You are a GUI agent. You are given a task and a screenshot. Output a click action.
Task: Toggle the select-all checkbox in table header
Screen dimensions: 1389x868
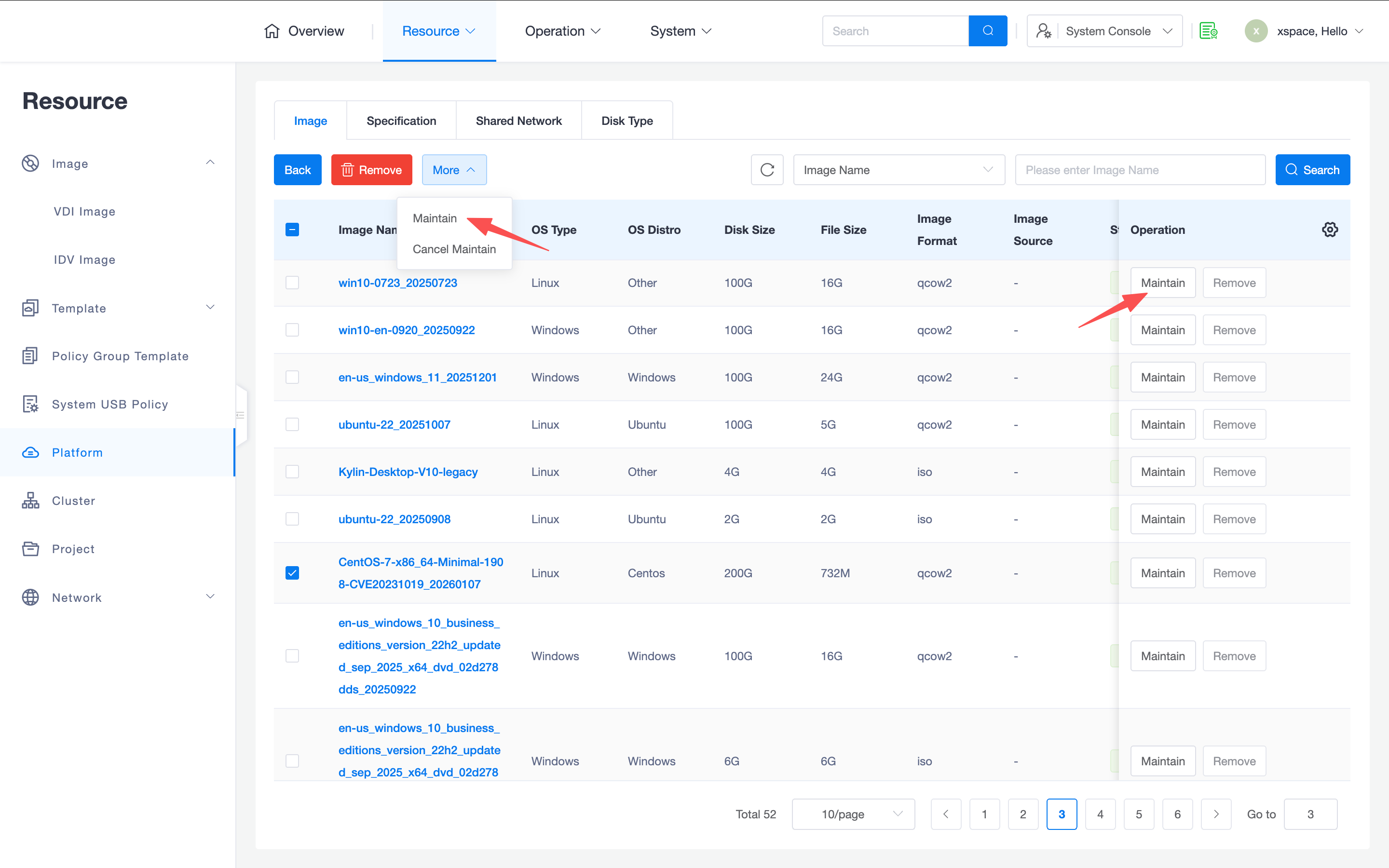(292, 230)
